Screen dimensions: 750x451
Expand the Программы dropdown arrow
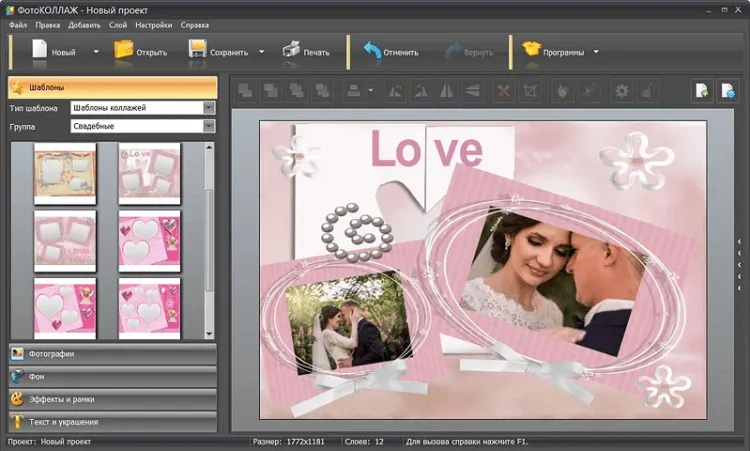[596, 51]
